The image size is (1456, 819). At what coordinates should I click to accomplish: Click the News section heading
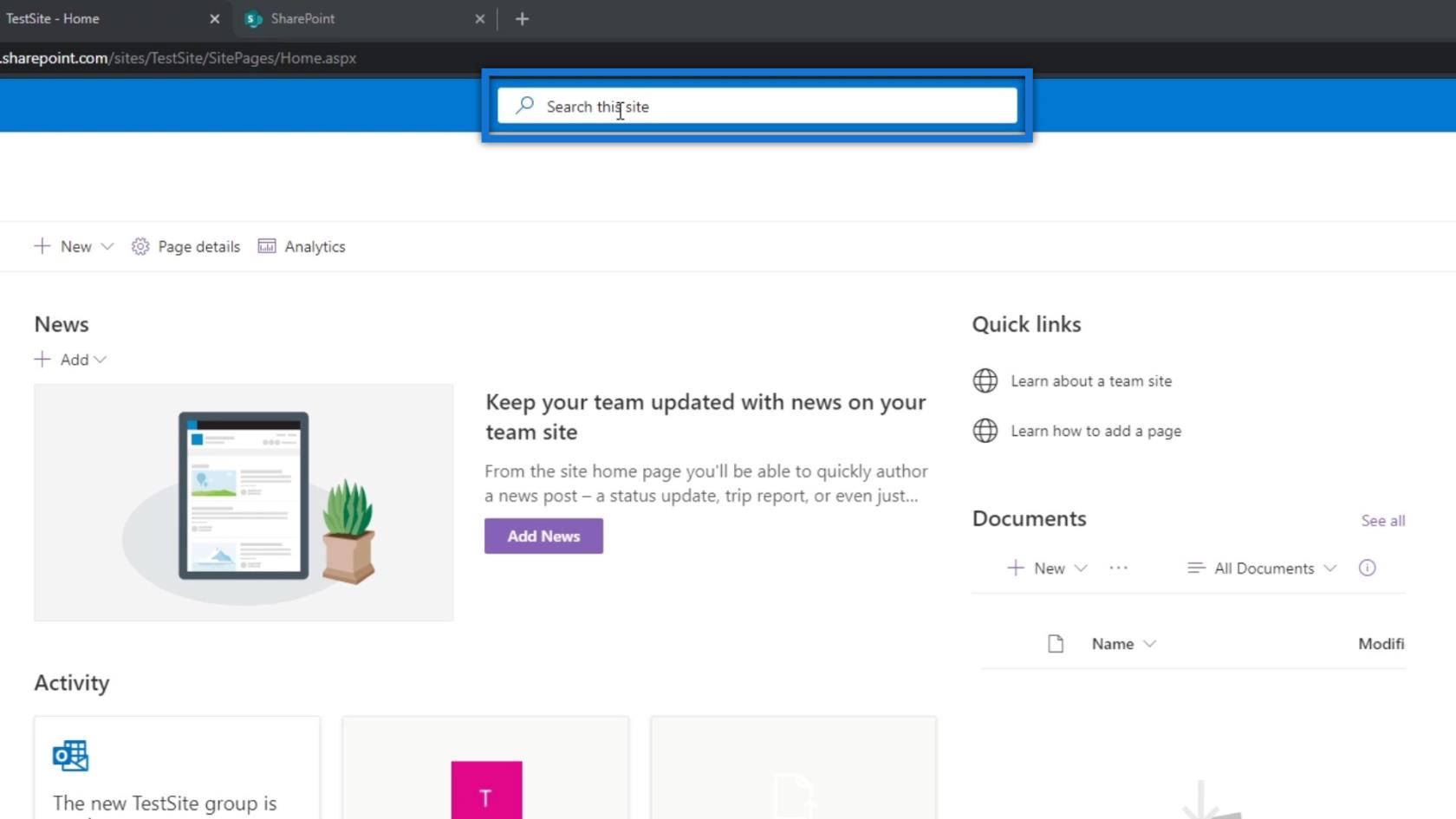(62, 324)
